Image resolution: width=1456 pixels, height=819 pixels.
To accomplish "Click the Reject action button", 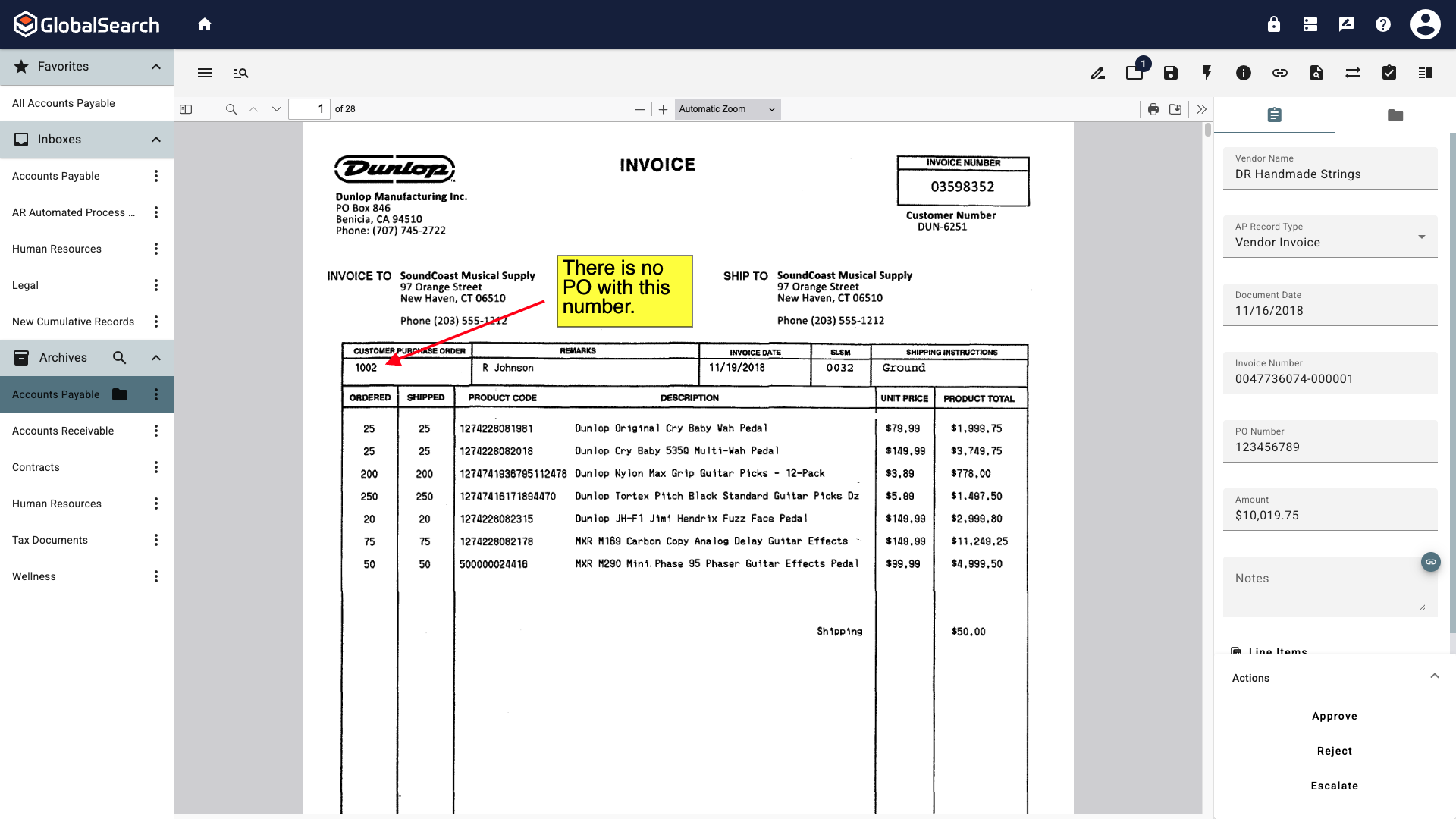I will tap(1334, 751).
